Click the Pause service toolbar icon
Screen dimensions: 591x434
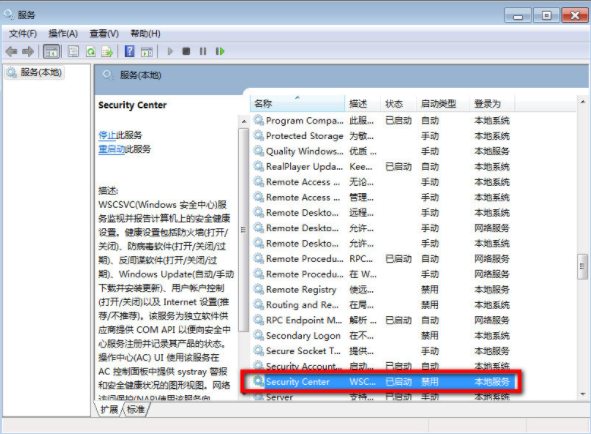pyautogui.click(x=203, y=51)
